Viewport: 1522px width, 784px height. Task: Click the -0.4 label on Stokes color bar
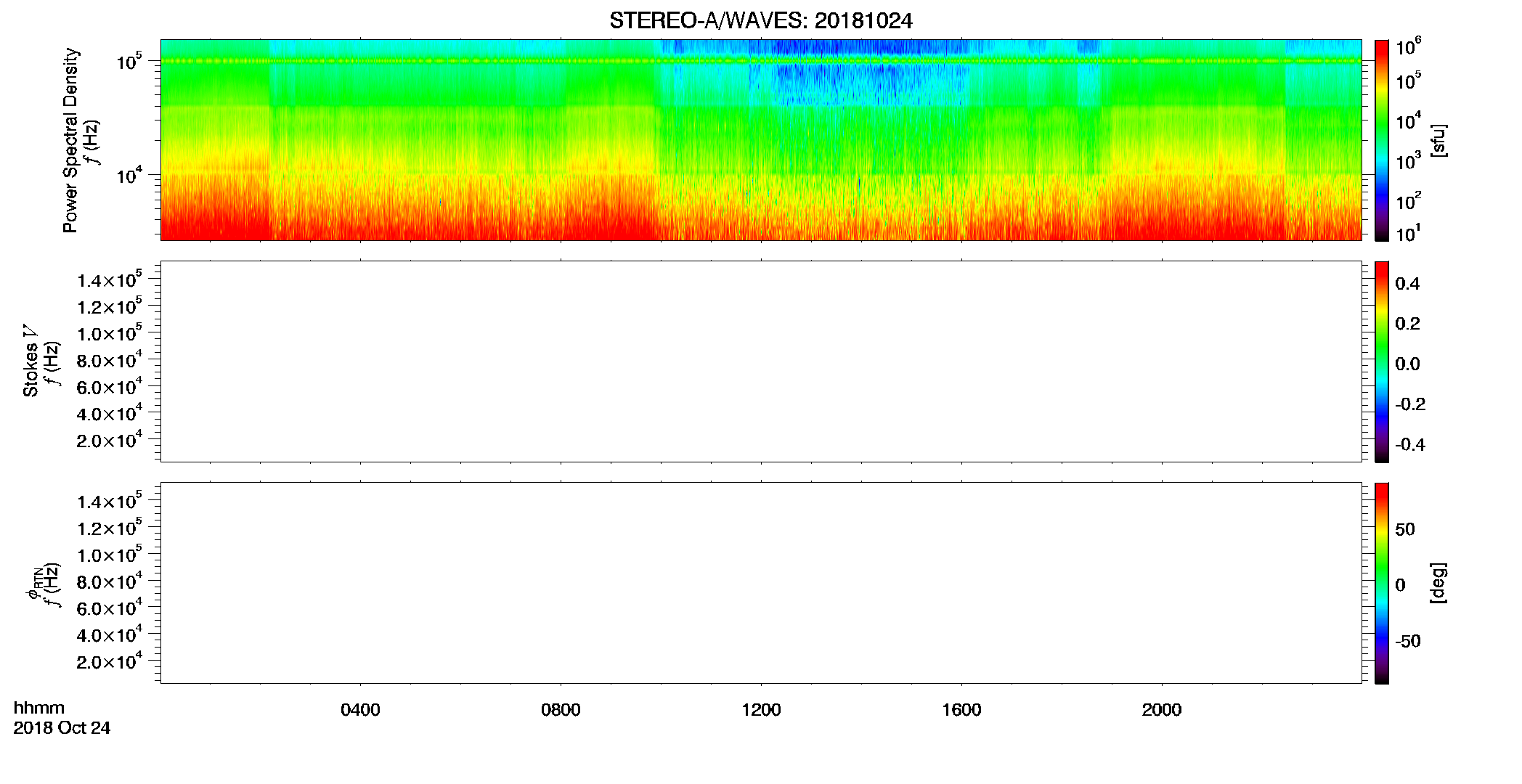coord(1410,445)
